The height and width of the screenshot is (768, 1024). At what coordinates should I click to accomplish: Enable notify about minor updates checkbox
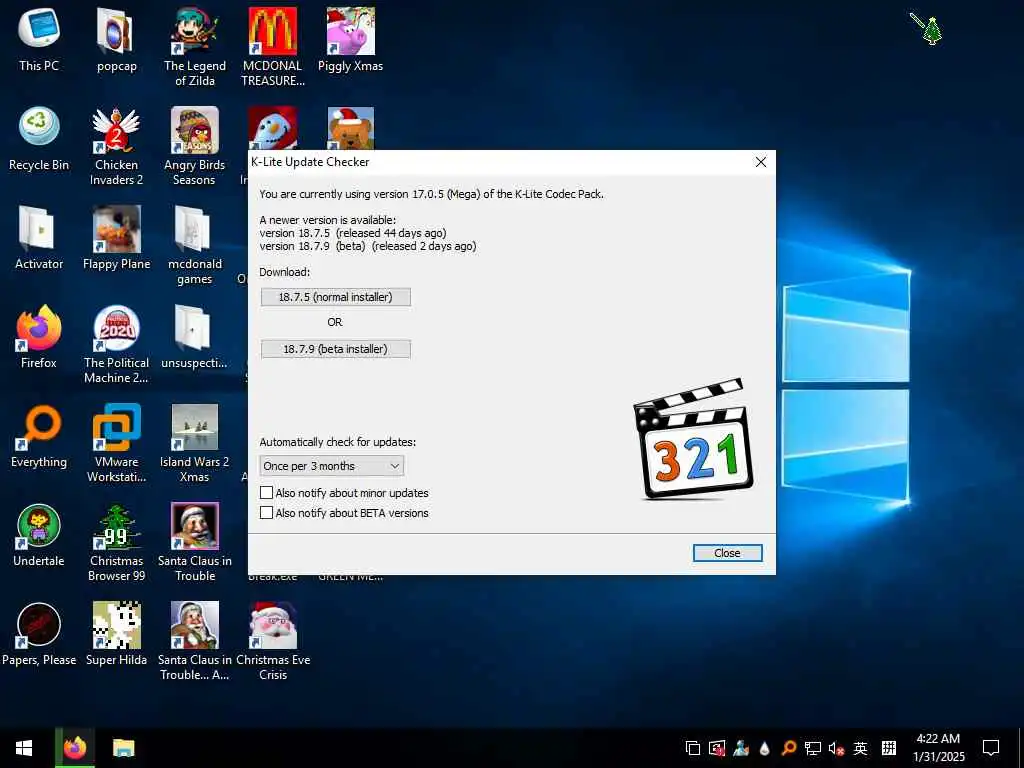click(x=266, y=493)
